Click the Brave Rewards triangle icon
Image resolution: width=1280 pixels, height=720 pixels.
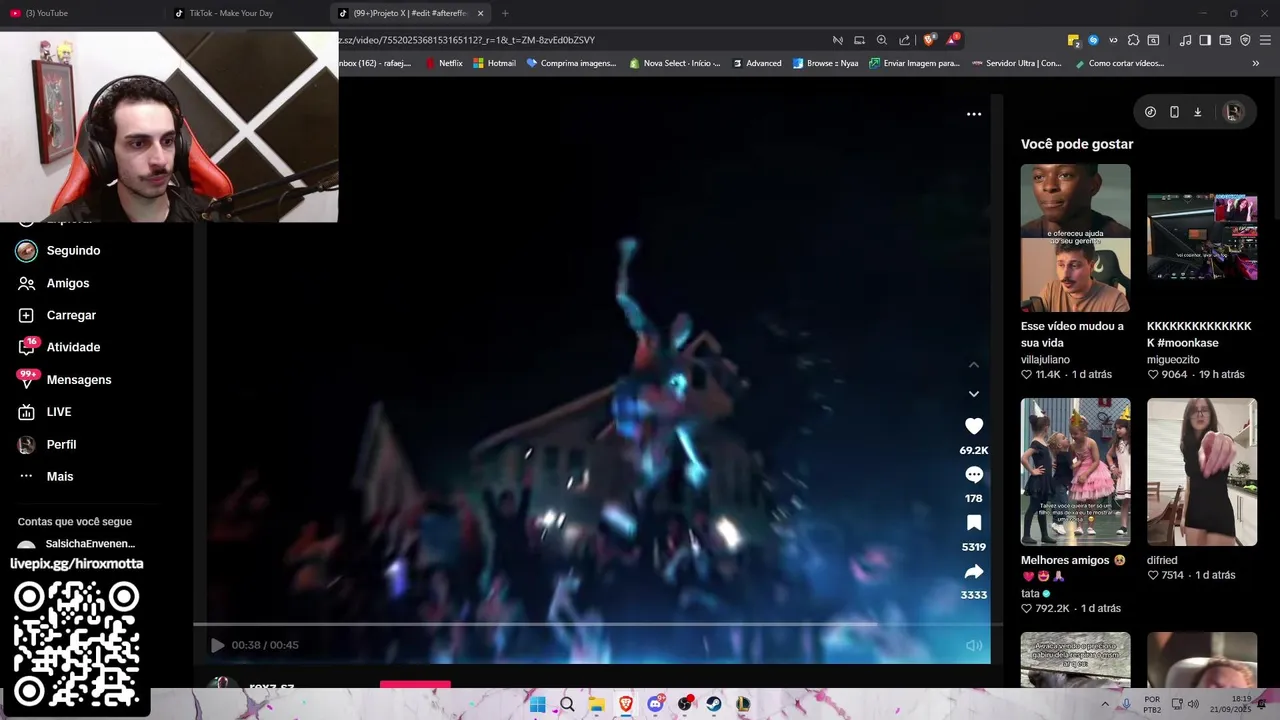pos(952,40)
